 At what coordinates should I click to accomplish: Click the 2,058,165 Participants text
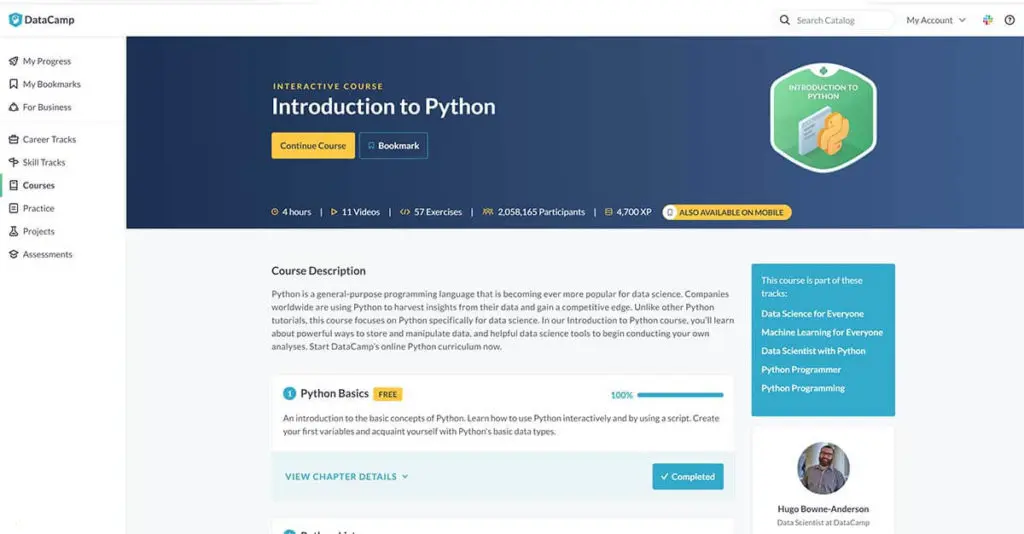point(541,212)
